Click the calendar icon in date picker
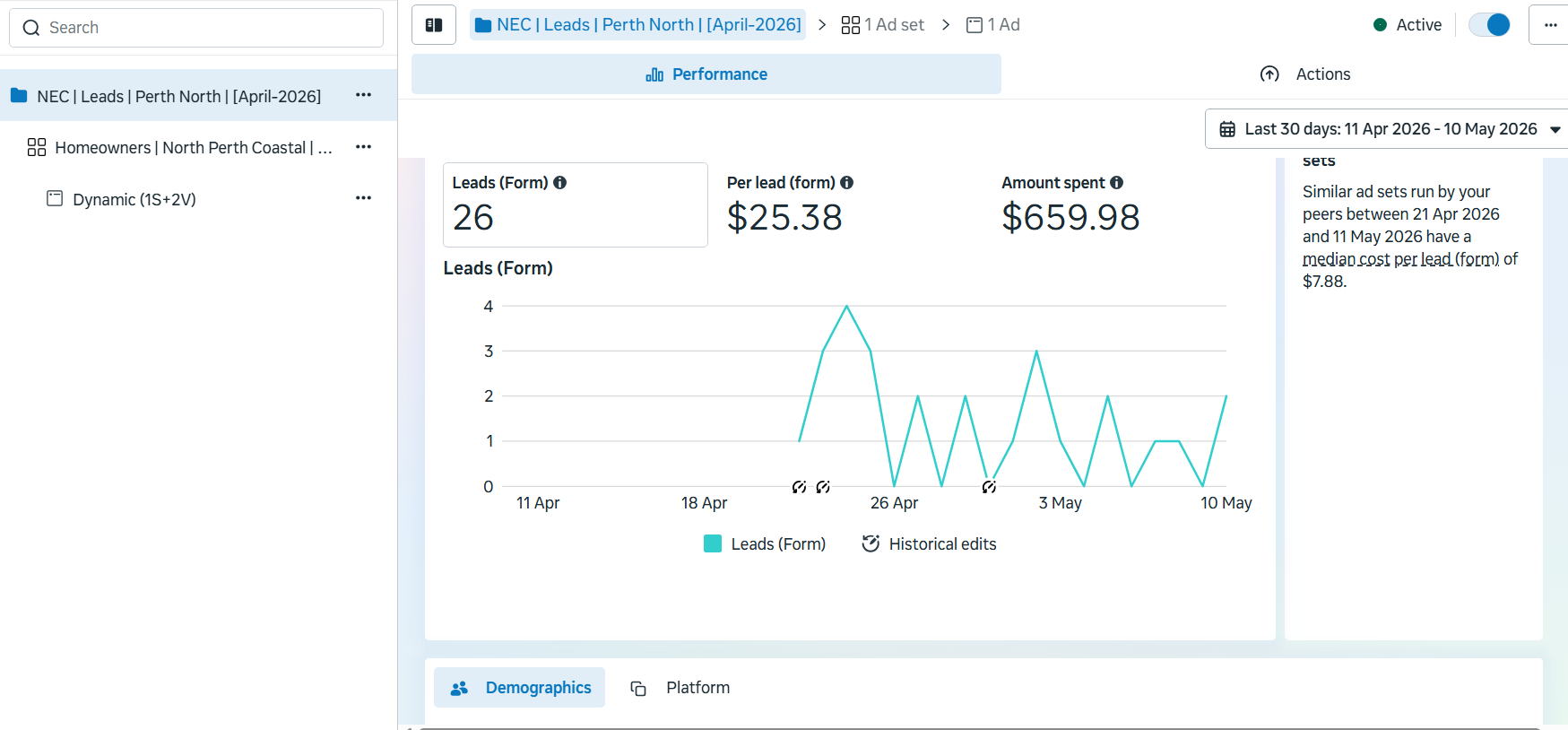1568x730 pixels. [1227, 129]
